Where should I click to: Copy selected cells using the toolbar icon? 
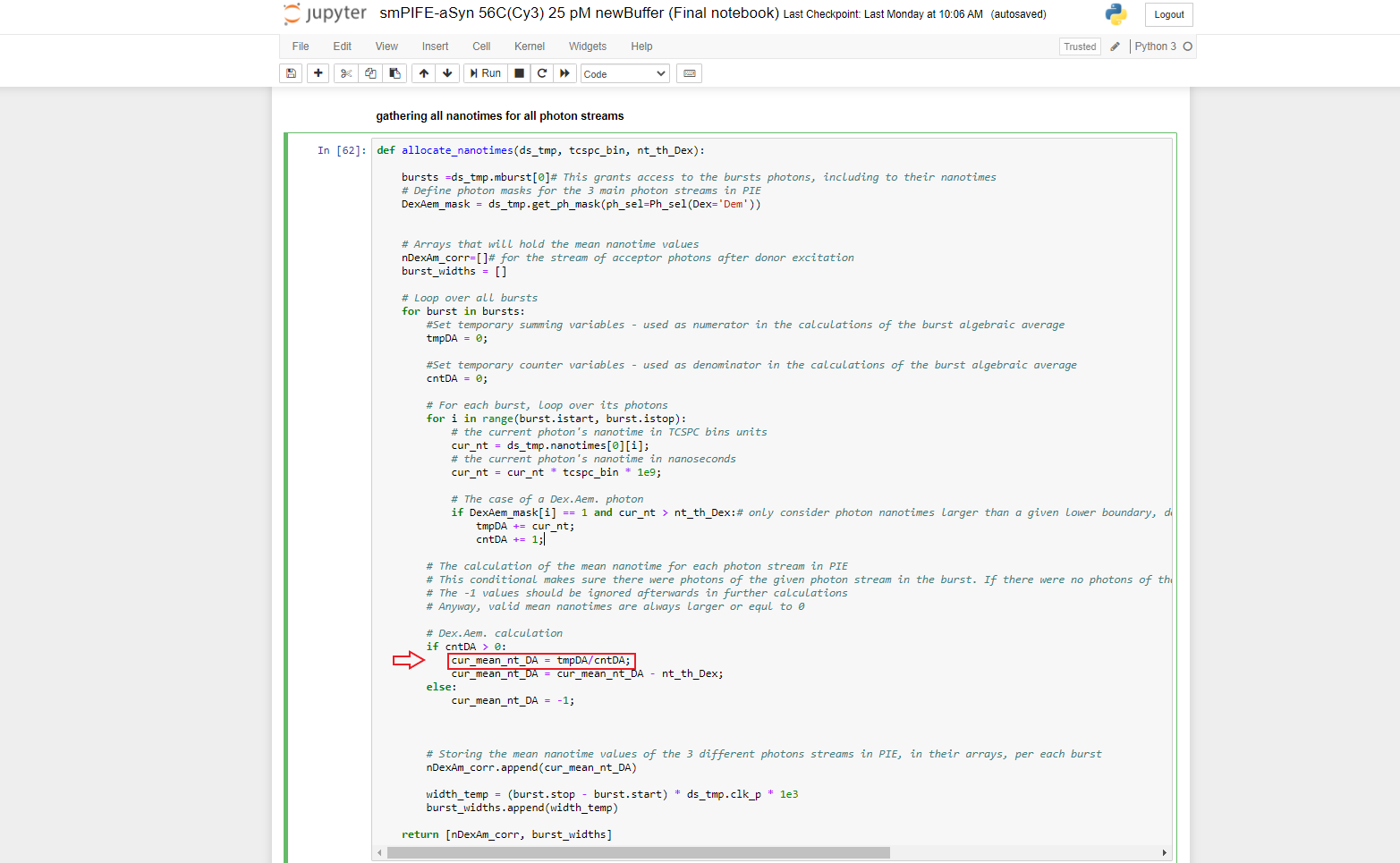[370, 73]
